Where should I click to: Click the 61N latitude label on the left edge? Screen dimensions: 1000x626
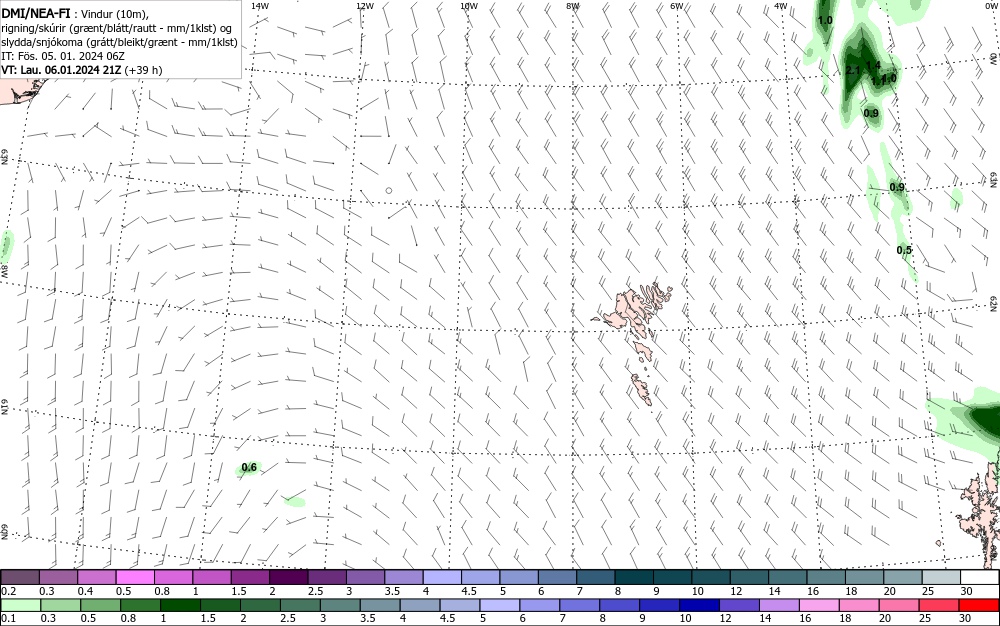tap(5, 407)
